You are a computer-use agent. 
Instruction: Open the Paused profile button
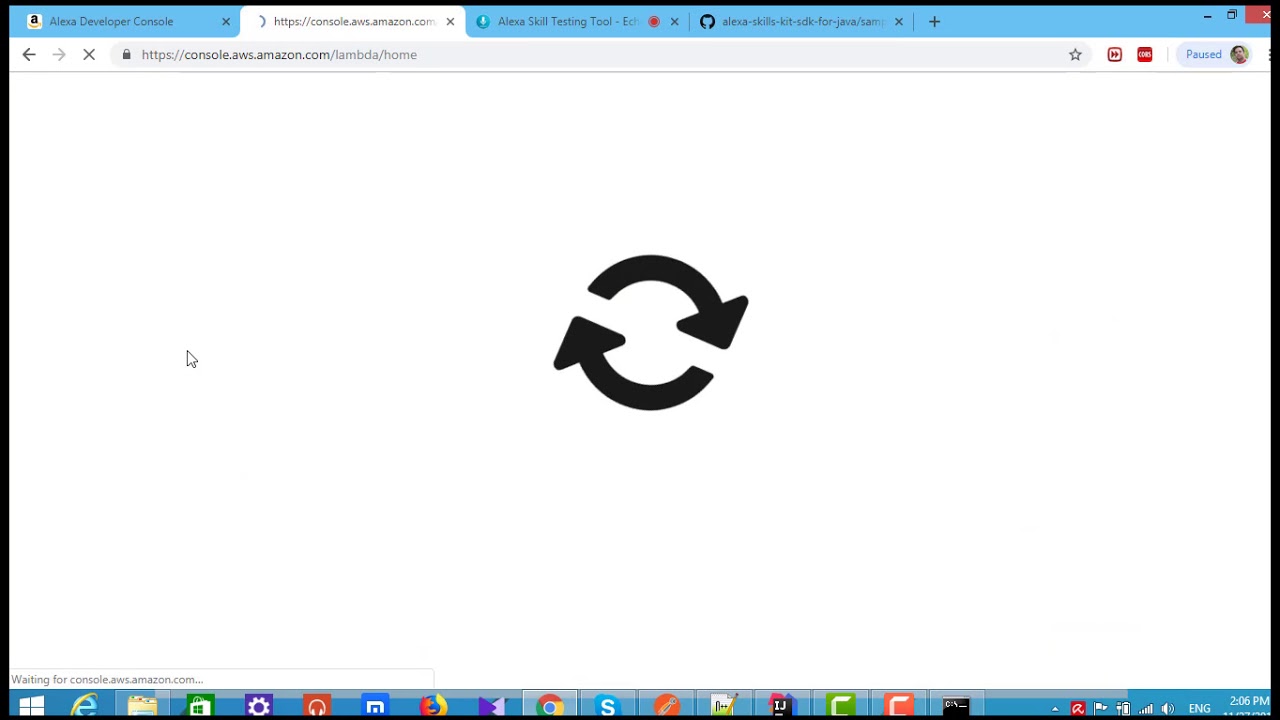coord(1216,55)
